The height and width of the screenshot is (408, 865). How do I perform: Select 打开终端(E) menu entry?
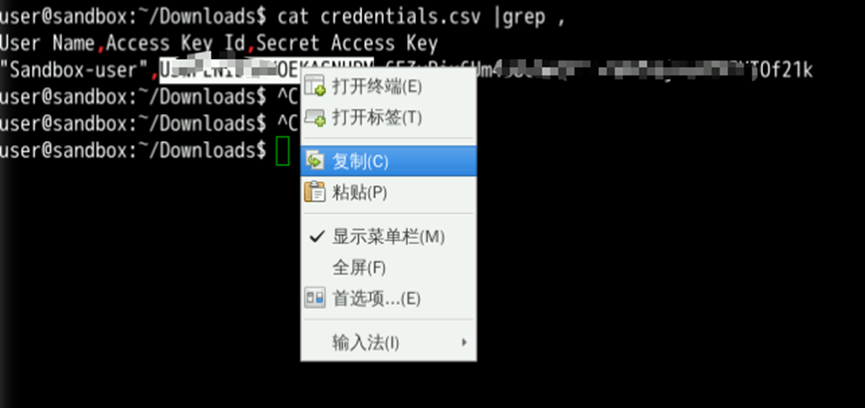[377, 87]
